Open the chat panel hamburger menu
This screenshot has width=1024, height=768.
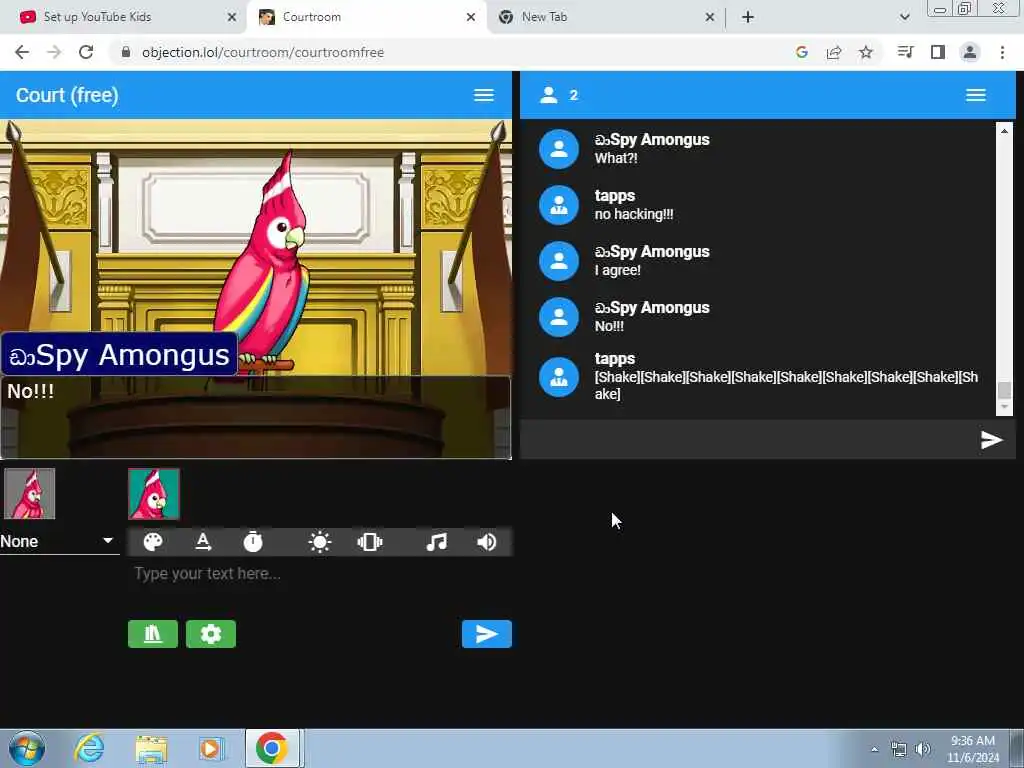coord(976,95)
